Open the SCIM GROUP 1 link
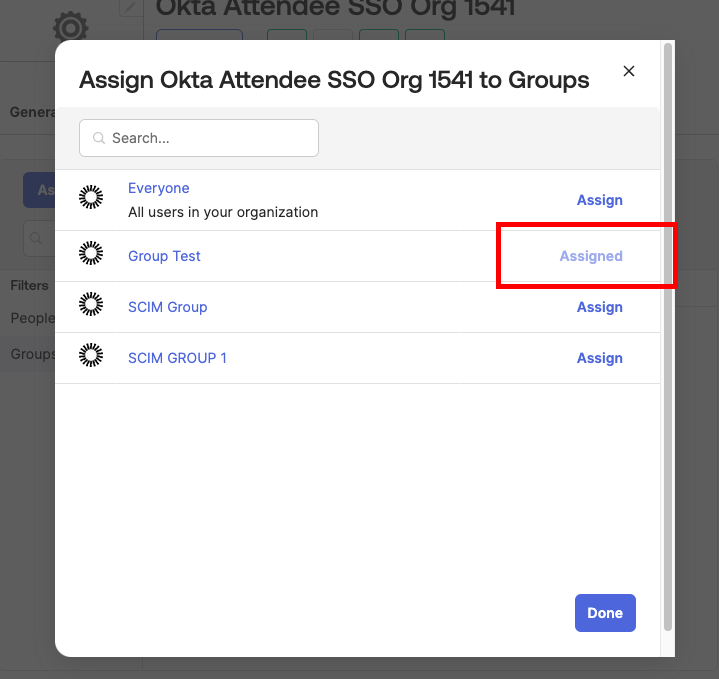The height and width of the screenshot is (679, 719). (177, 358)
